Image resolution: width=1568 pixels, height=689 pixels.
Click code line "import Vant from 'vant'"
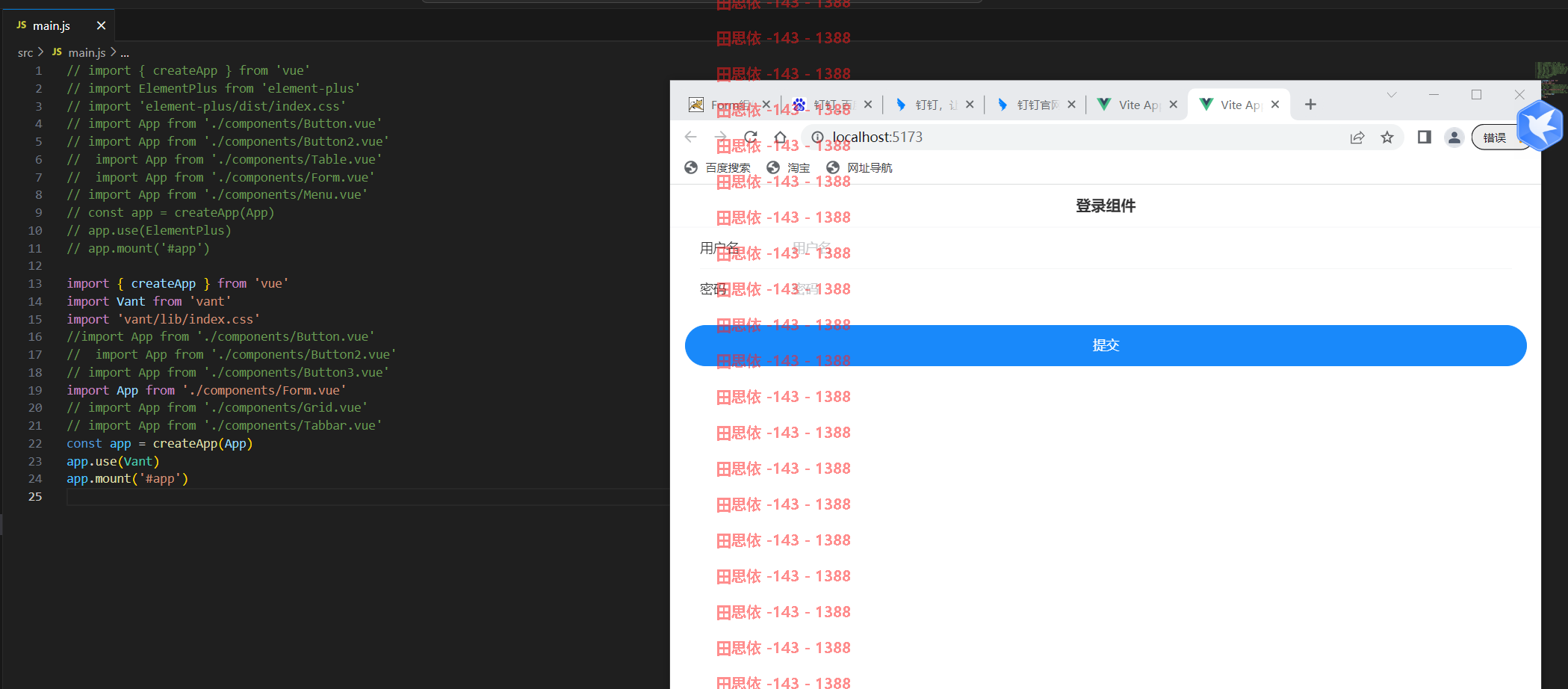point(149,301)
